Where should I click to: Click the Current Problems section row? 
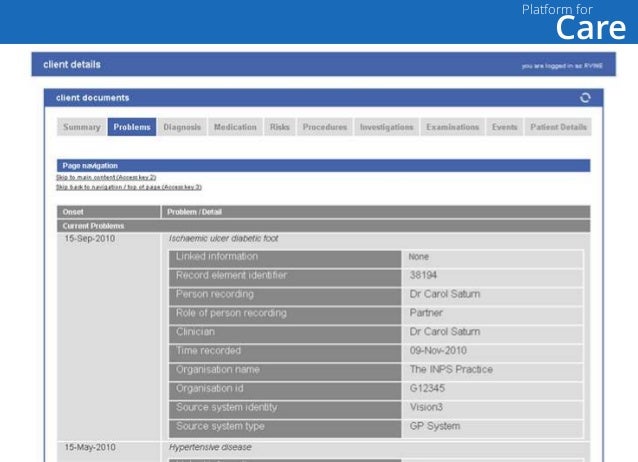[x=323, y=226]
